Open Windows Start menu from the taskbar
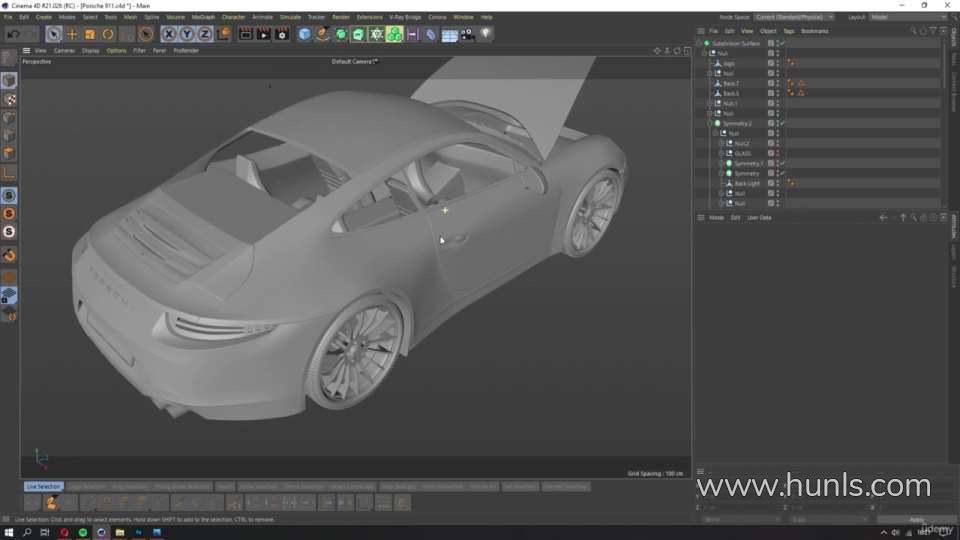The height and width of the screenshot is (540, 960). (9, 532)
